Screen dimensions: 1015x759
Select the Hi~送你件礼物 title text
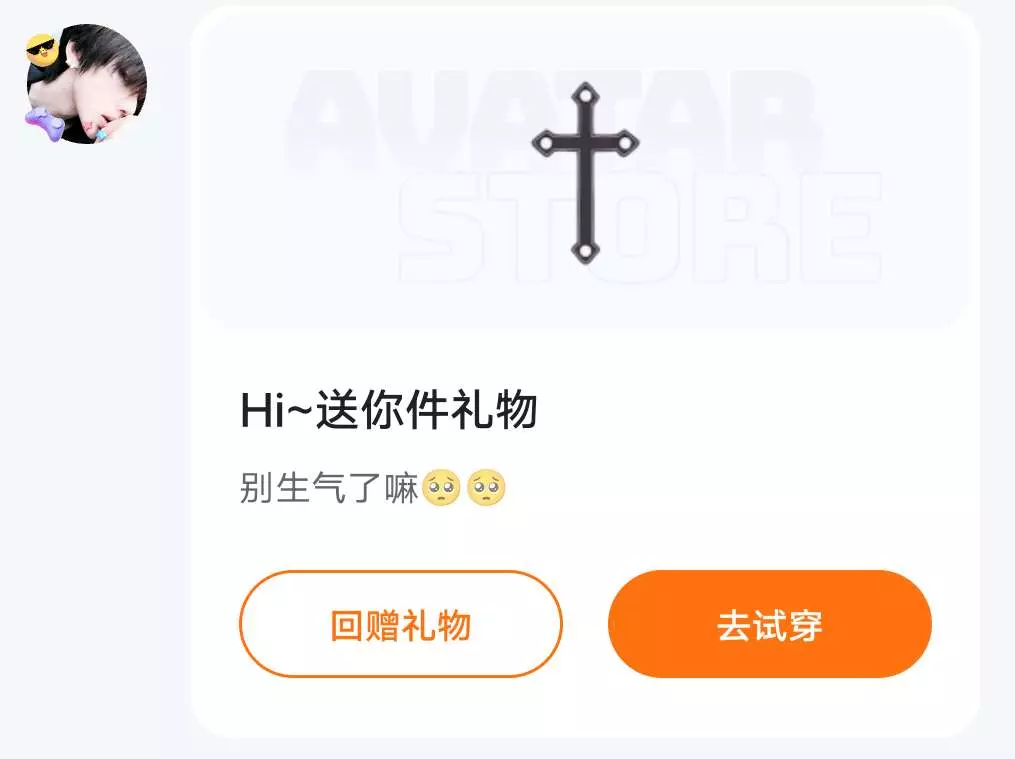click(389, 410)
